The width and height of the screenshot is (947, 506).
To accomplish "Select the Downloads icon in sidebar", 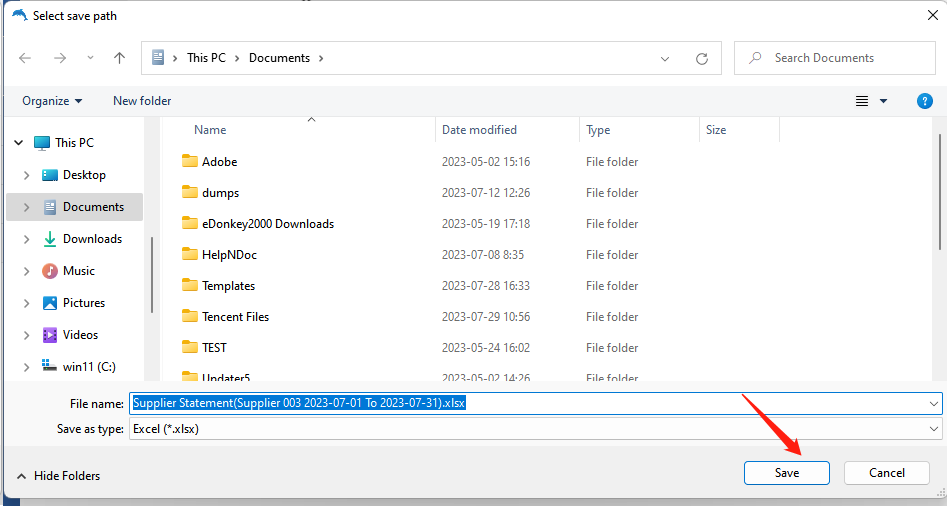I will (x=50, y=239).
